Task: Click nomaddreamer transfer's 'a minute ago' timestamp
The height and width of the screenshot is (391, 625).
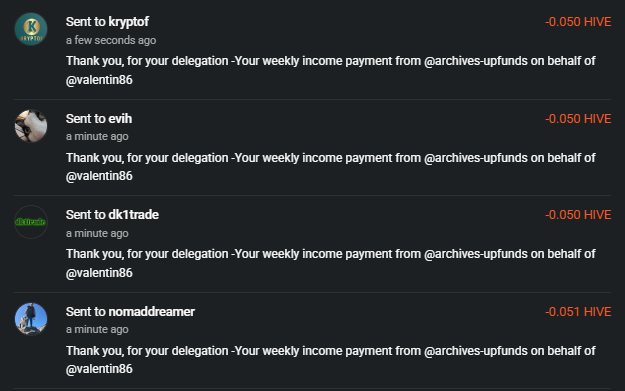Action: (x=97, y=330)
